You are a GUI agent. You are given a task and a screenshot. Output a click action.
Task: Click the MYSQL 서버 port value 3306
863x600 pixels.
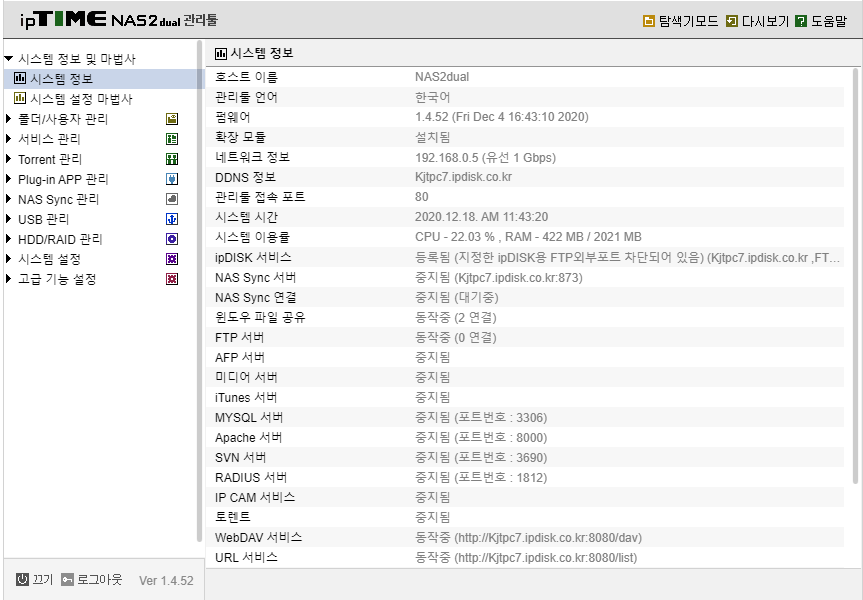click(x=530, y=418)
